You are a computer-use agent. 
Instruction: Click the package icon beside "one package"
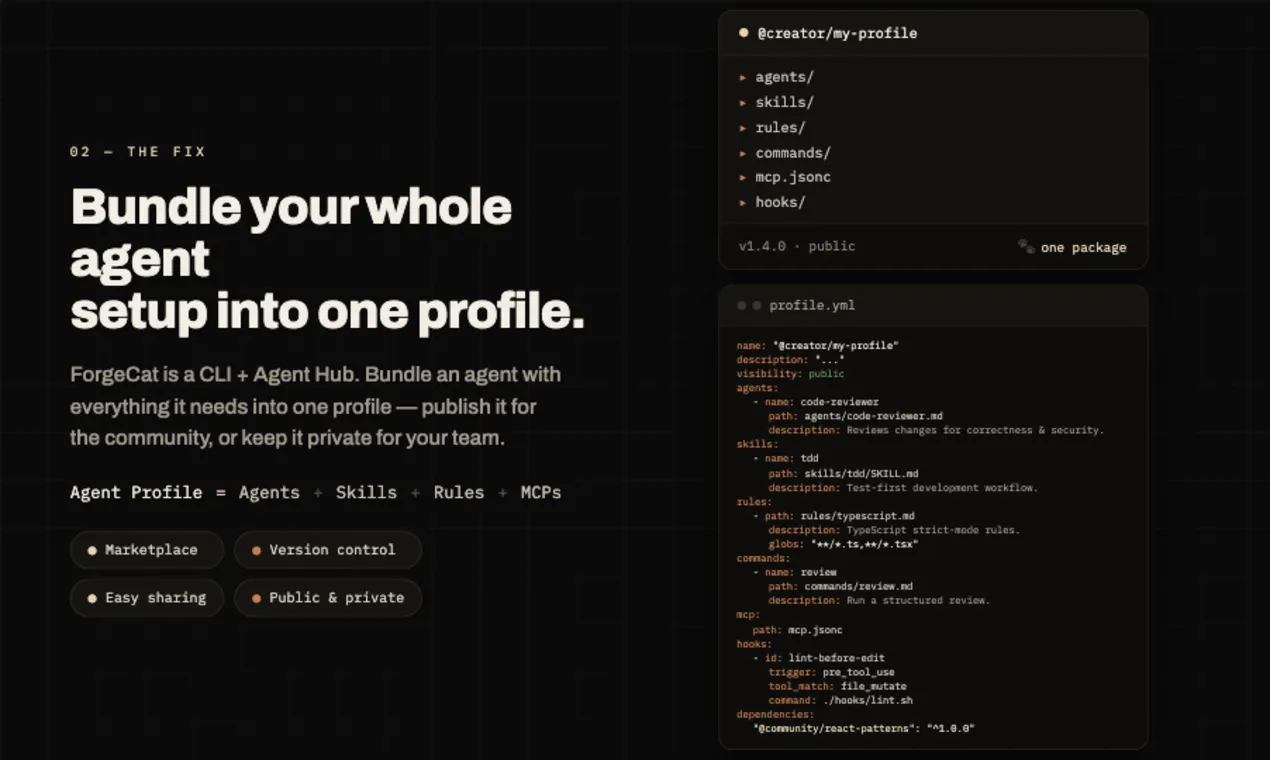[x=1026, y=246]
